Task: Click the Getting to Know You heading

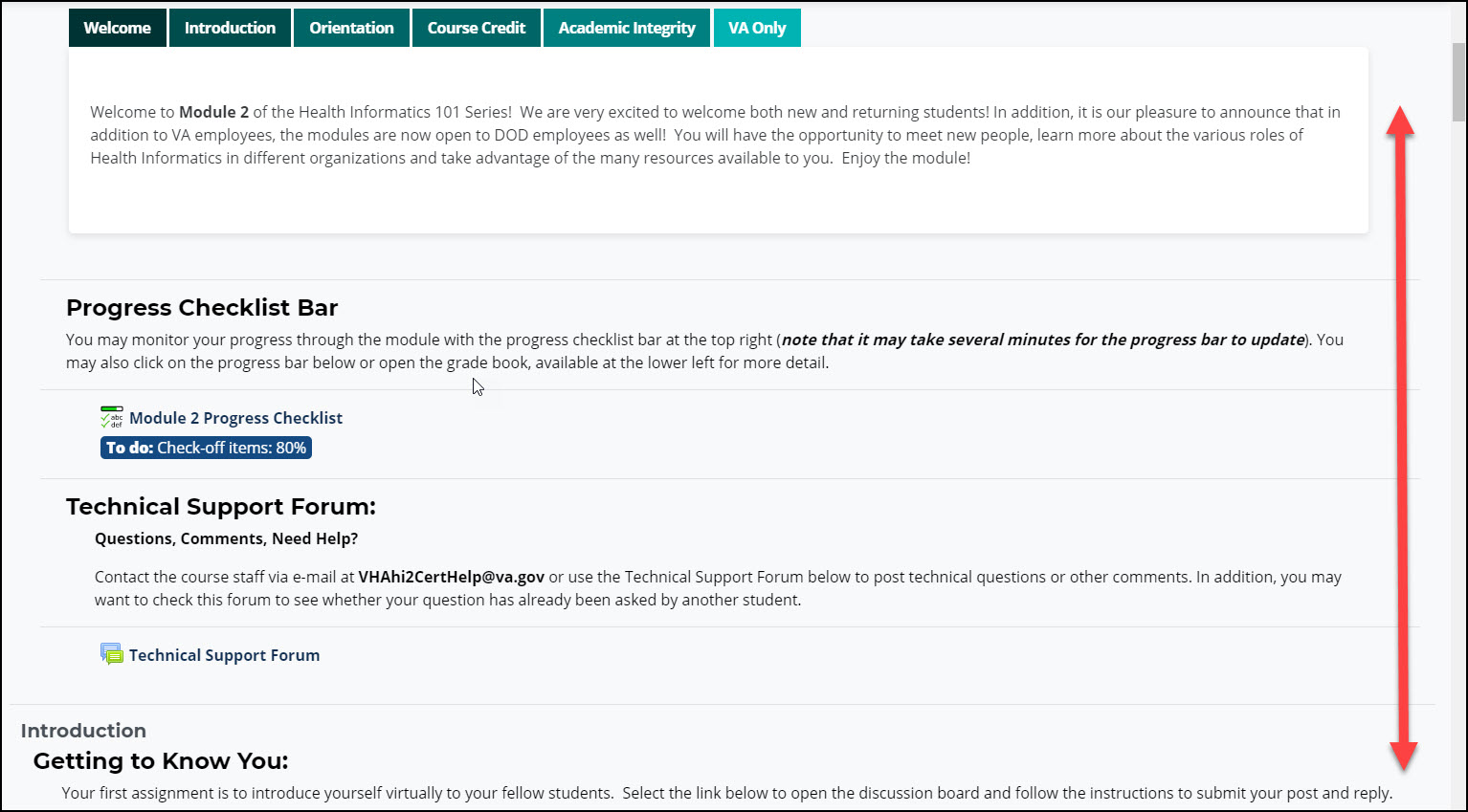Action: pos(161,761)
